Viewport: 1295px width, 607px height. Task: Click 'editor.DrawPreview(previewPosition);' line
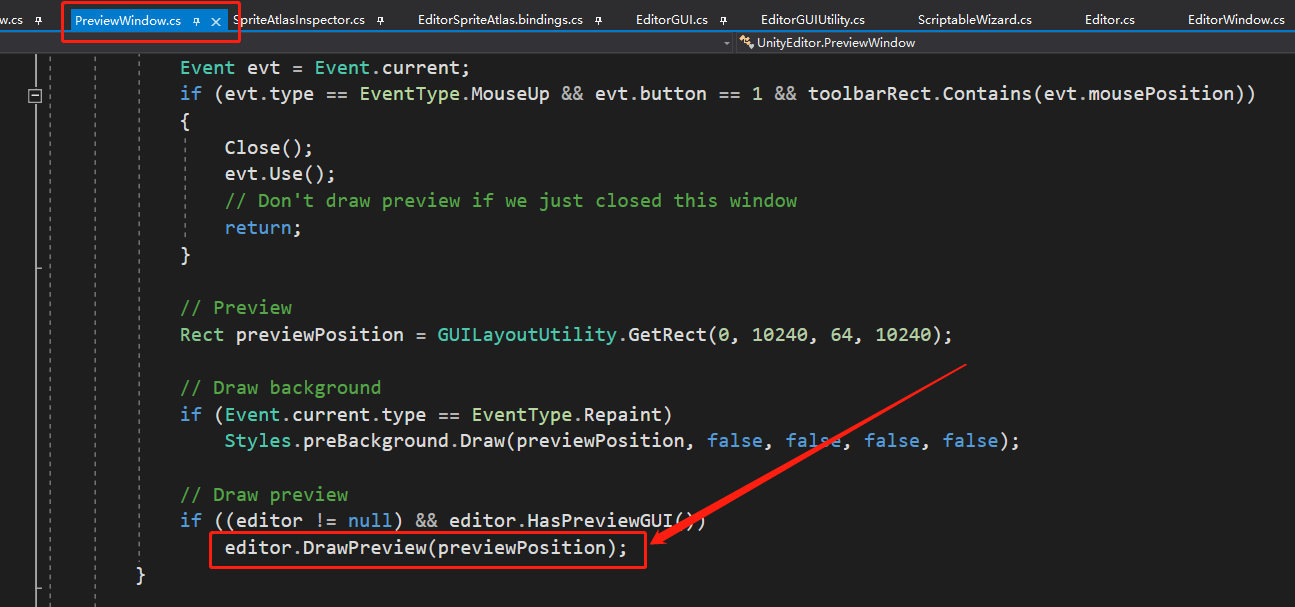pos(426,548)
